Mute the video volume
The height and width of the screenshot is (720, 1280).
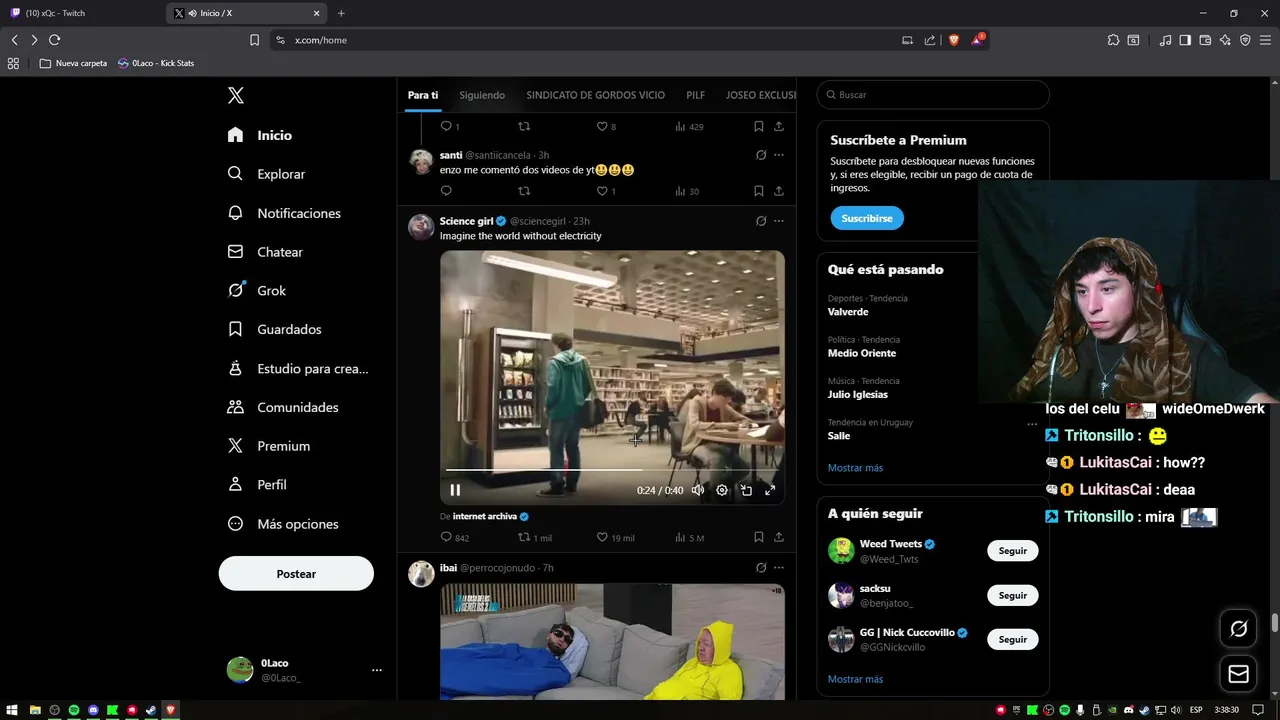click(698, 490)
